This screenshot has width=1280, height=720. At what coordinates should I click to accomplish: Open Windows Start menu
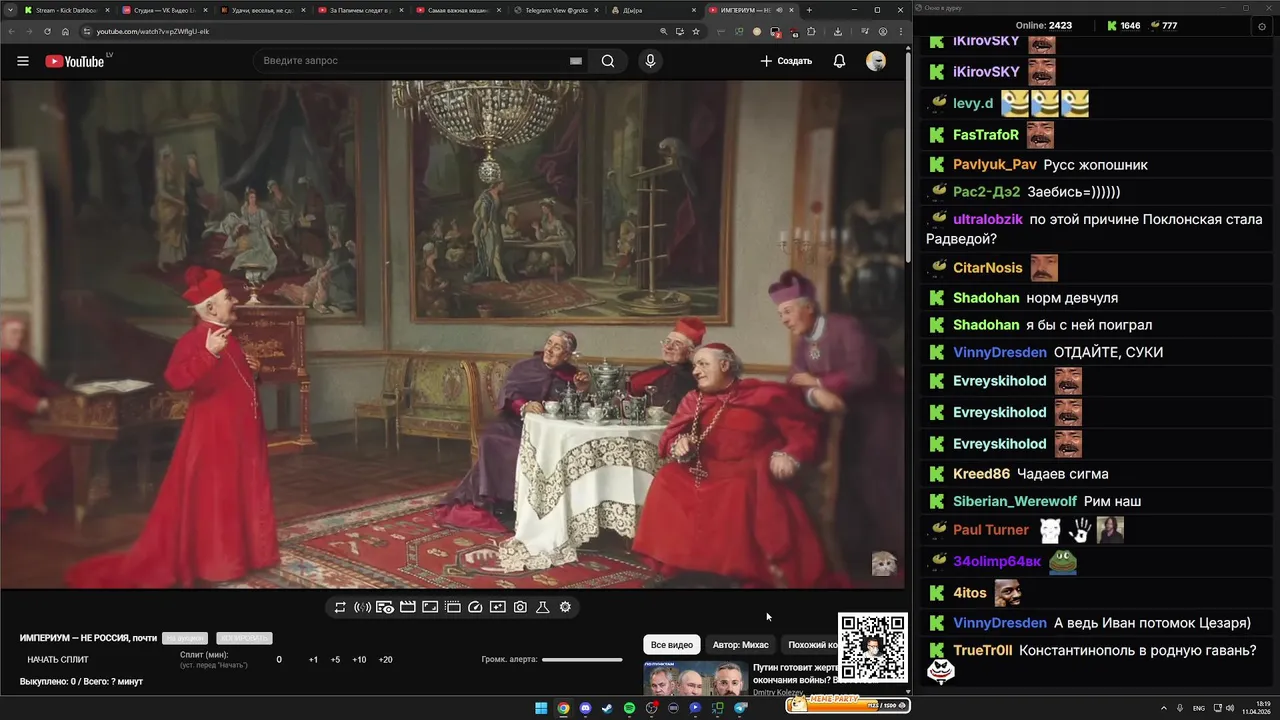point(541,708)
